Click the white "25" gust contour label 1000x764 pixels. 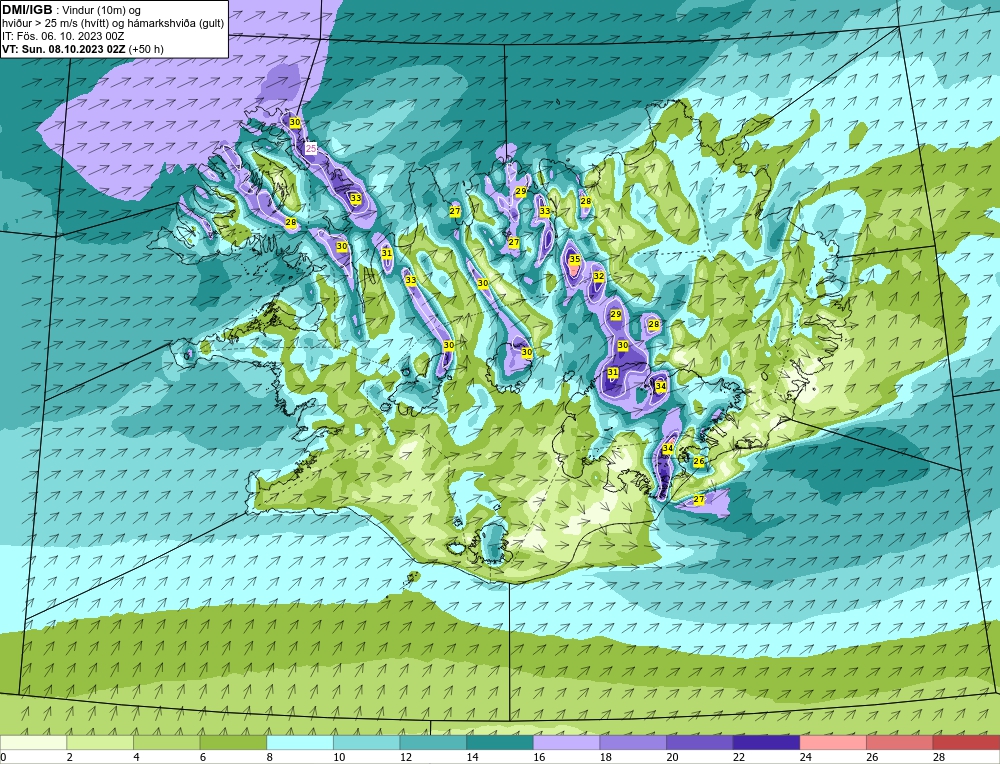point(311,148)
